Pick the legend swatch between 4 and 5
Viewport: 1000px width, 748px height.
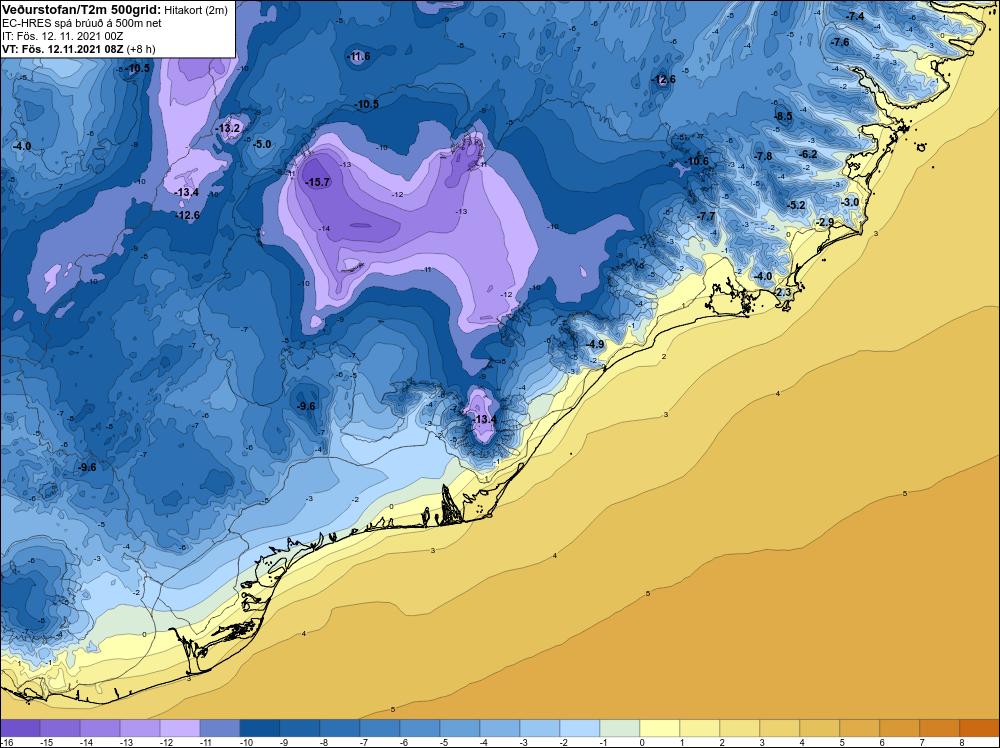820,728
